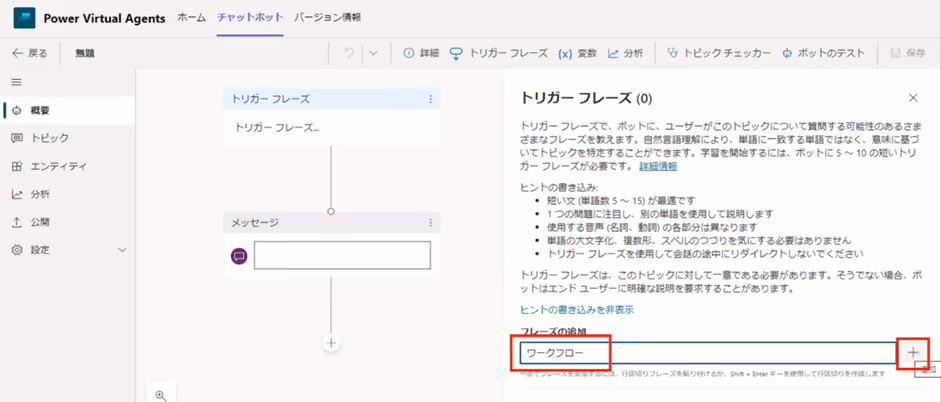Open トピック in the sidebar
Screen dimensions: 941x402
67,138
